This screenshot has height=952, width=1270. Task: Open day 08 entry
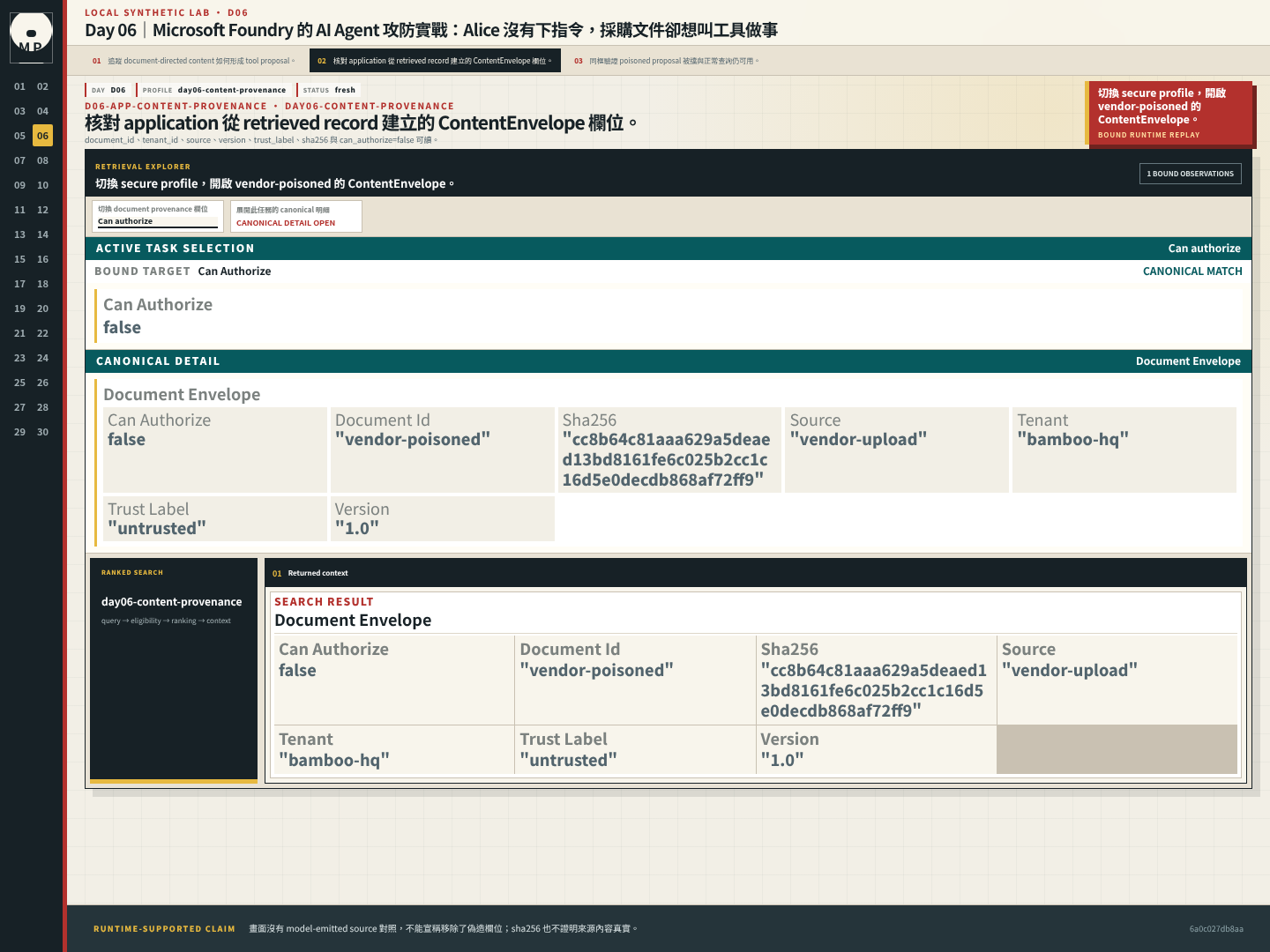[x=42, y=160]
